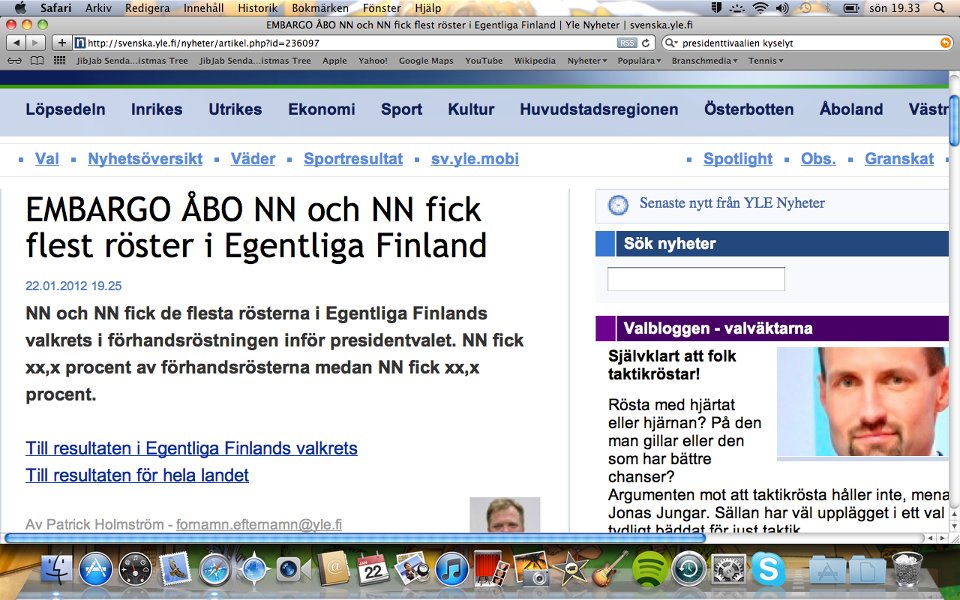960x600 pixels.
Task: Click the orange SnapBack arrow in search field
Action: point(946,43)
